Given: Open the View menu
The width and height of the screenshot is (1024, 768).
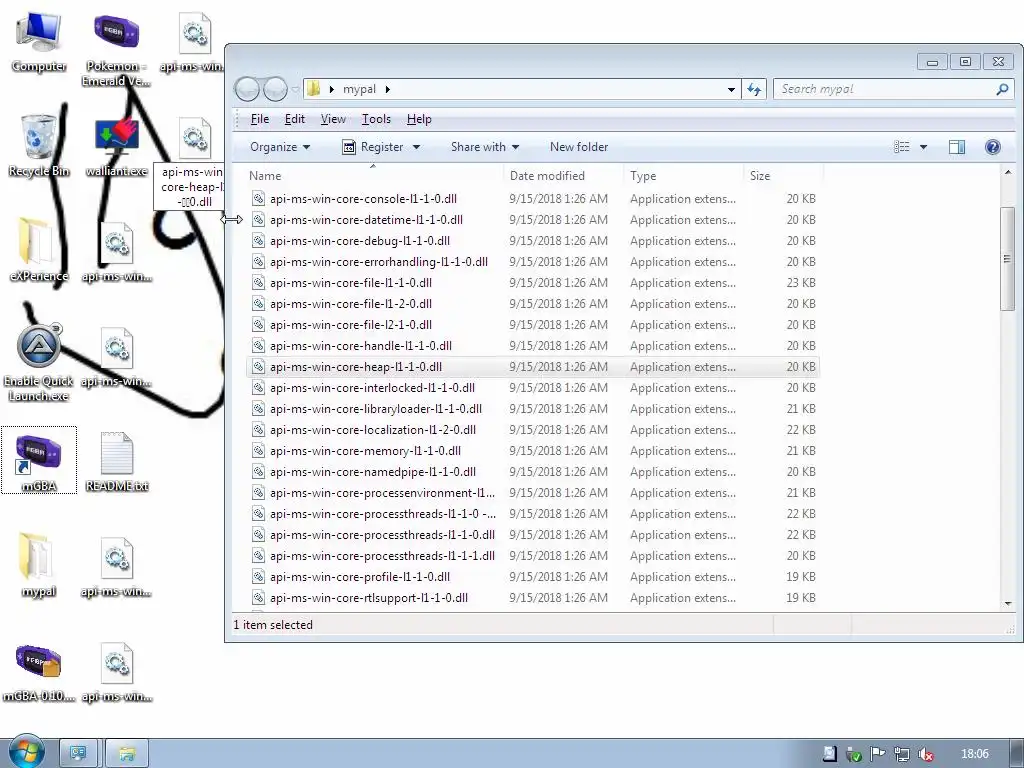Looking at the screenshot, I should (333, 119).
